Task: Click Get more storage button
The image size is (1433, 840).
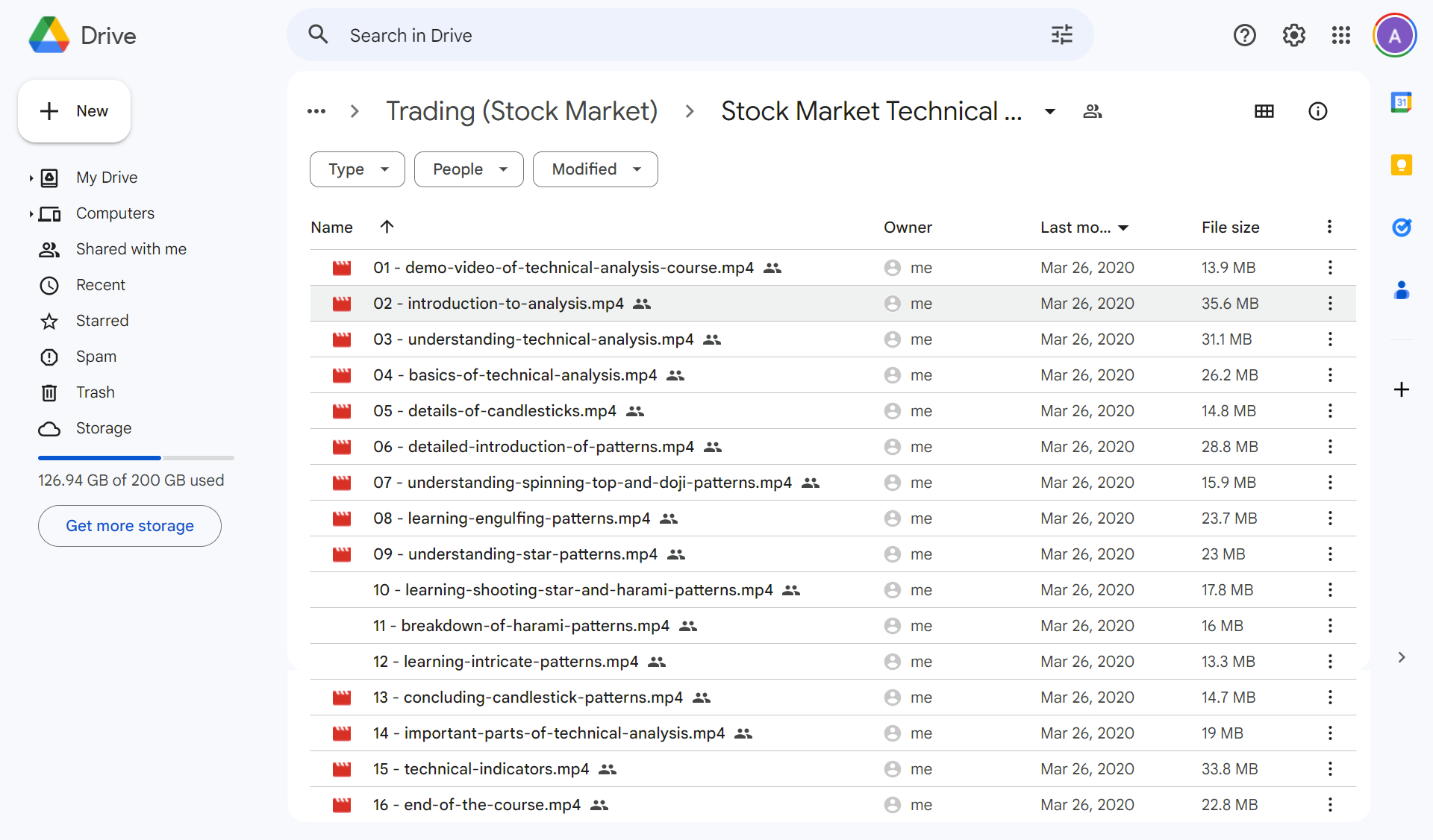Action: (130, 526)
